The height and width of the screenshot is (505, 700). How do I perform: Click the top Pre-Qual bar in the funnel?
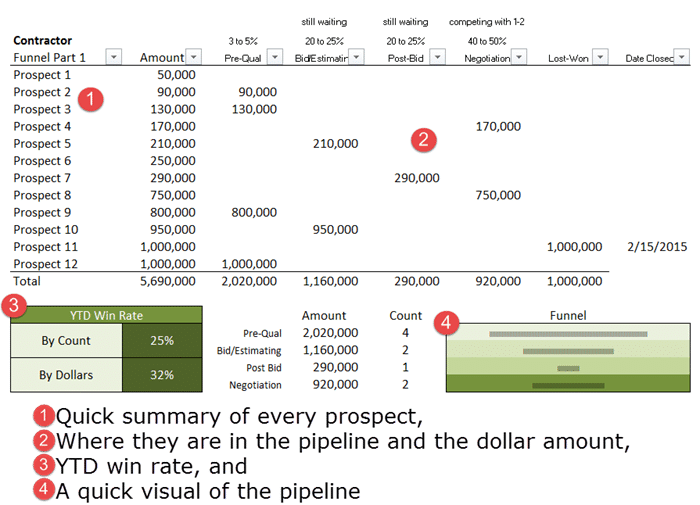click(x=568, y=334)
